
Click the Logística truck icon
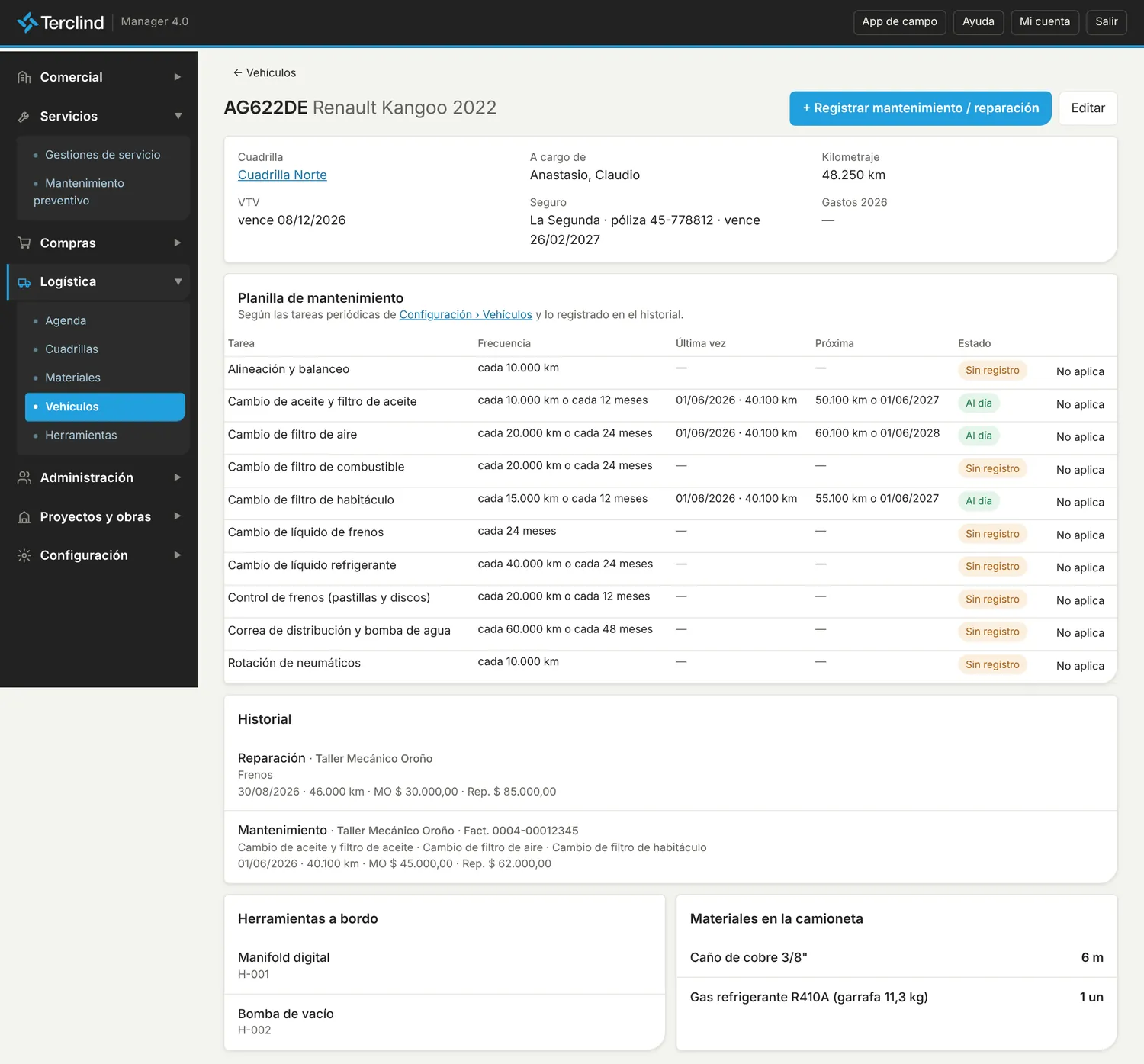pyautogui.click(x=24, y=281)
